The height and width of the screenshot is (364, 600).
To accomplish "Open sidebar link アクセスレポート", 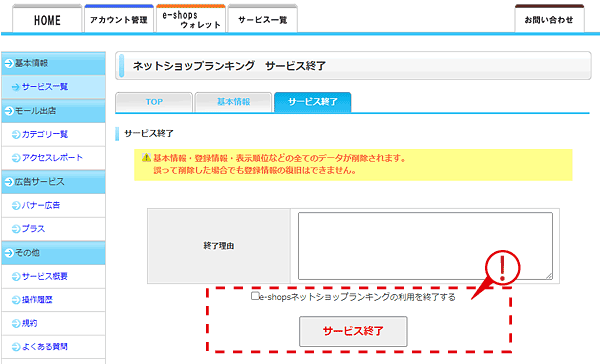I will 52,158.
